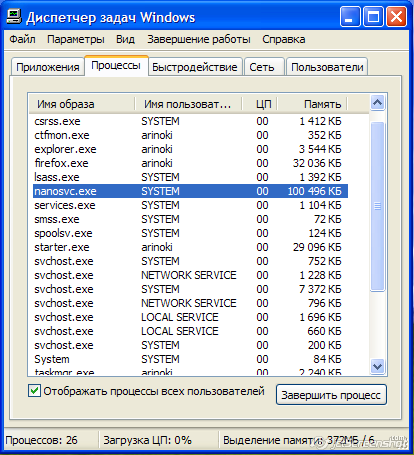The image size is (414, 455).
Task: Open the Справка menu
Action: coord(284,39)
